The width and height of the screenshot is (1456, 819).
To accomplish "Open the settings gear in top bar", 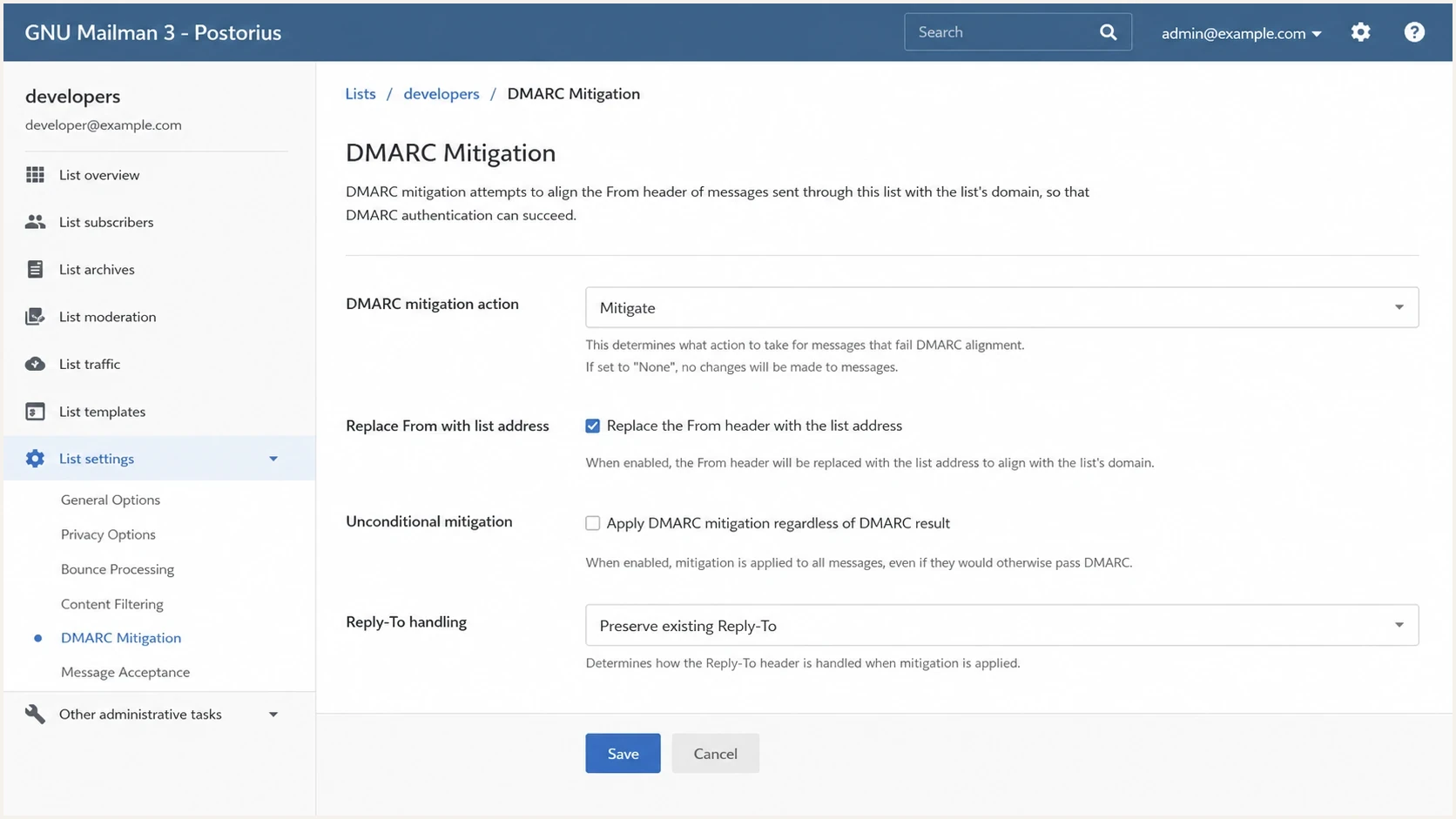I will pos(1360,32).
